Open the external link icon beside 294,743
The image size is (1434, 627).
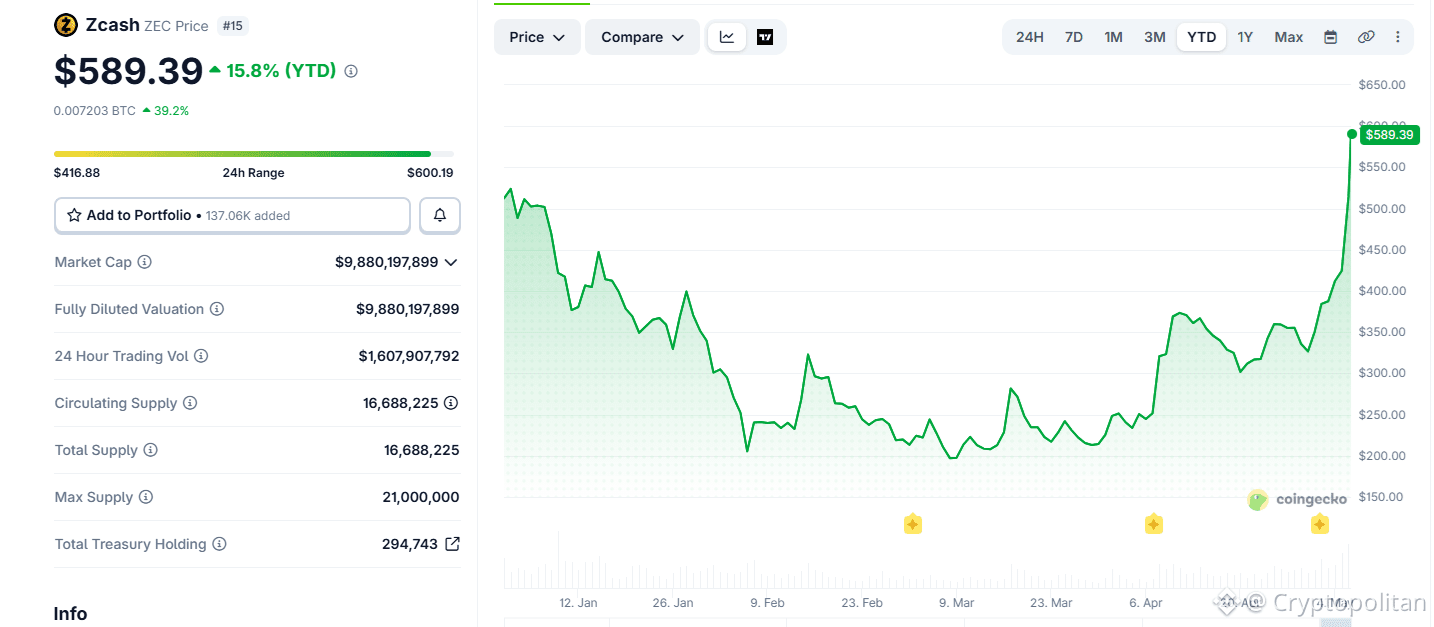(452, 544)
